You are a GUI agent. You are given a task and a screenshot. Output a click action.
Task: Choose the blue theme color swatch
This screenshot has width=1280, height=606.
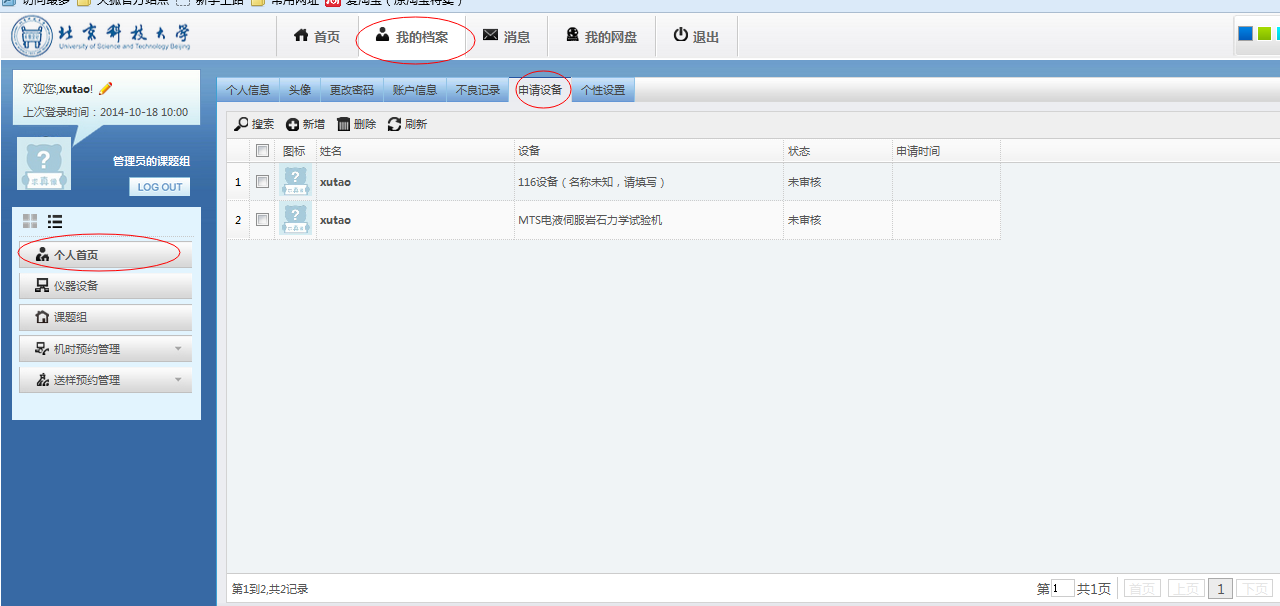click(x=1245, y=34)
